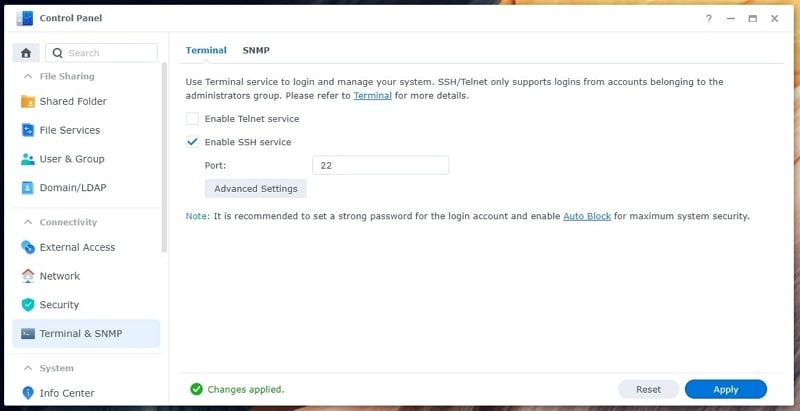Click the User & Group icon

[28, 159]
